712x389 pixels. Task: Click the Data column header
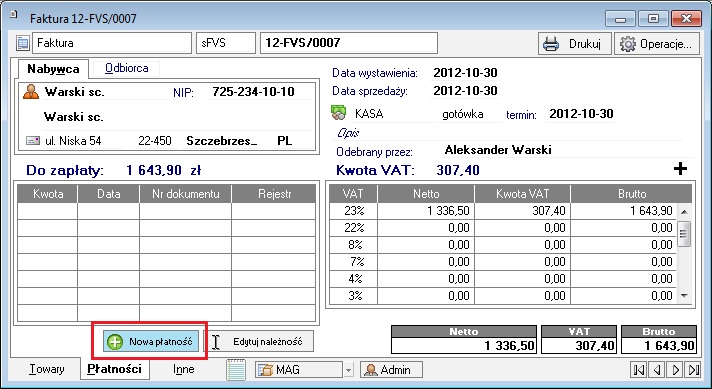click(109, 194)
